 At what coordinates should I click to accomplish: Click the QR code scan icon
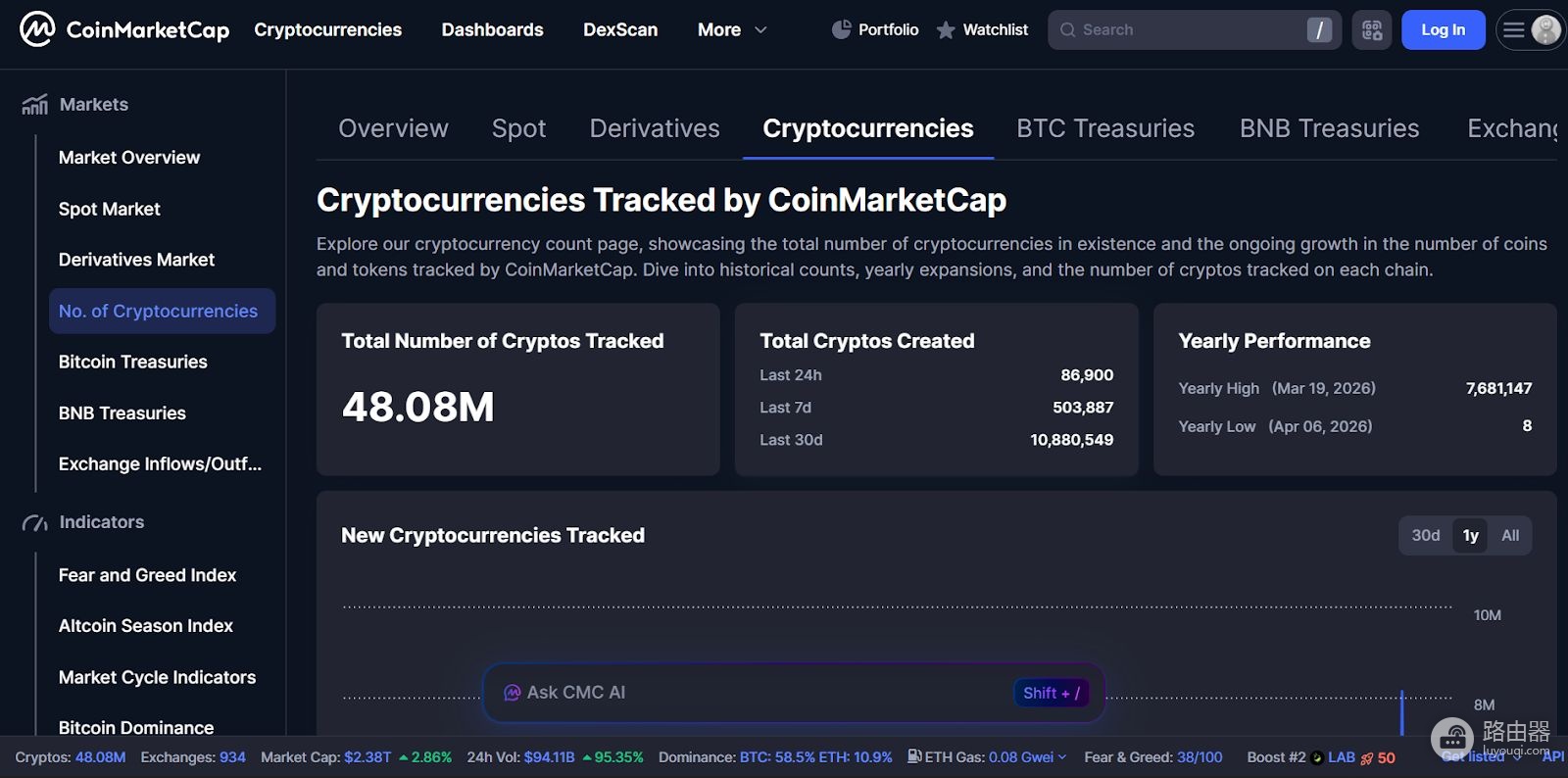(1372, 30)
